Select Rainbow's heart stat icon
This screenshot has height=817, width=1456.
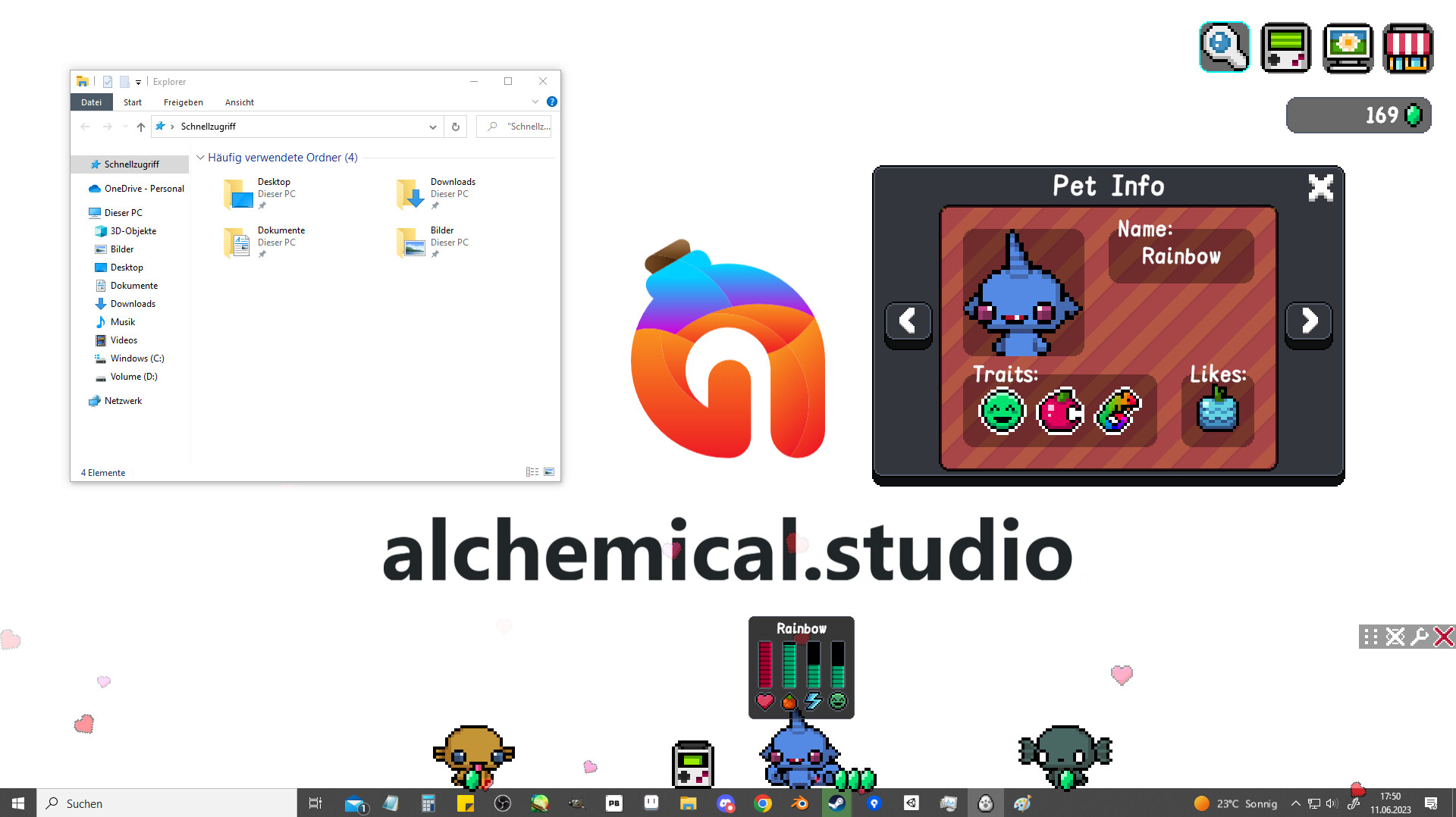[764, 703]
